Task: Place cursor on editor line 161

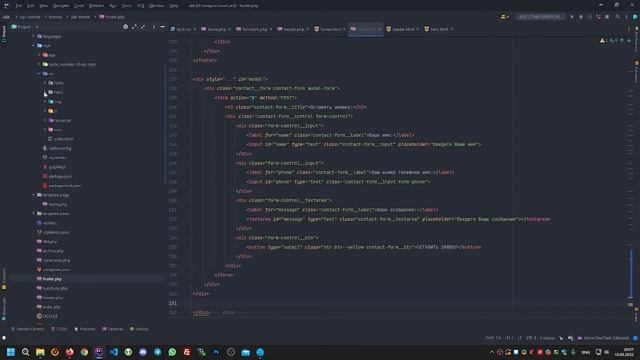Action: pos(408,303)
